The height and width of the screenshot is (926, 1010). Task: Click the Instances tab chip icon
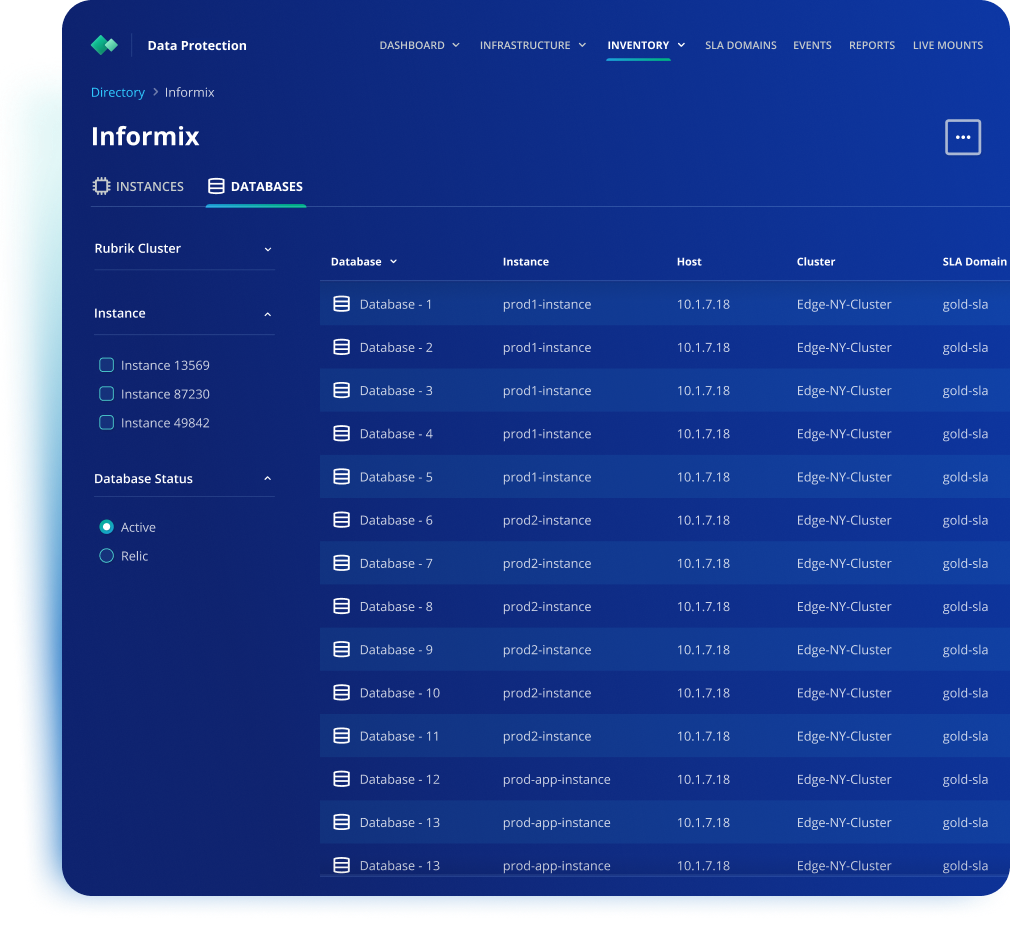[x=101, y=185]
